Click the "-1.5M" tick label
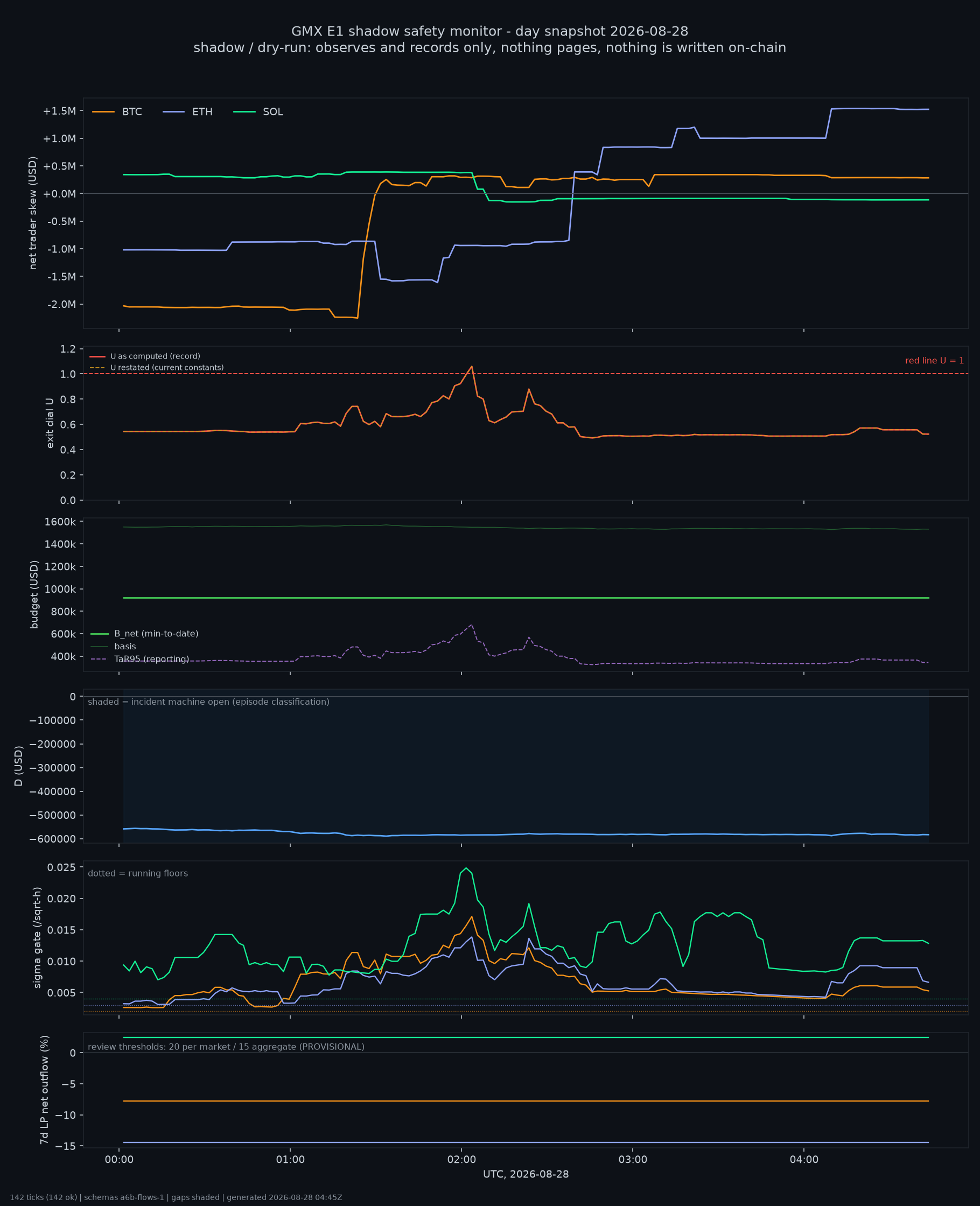This screenshot has width=980, height=1206. [61, 277]
